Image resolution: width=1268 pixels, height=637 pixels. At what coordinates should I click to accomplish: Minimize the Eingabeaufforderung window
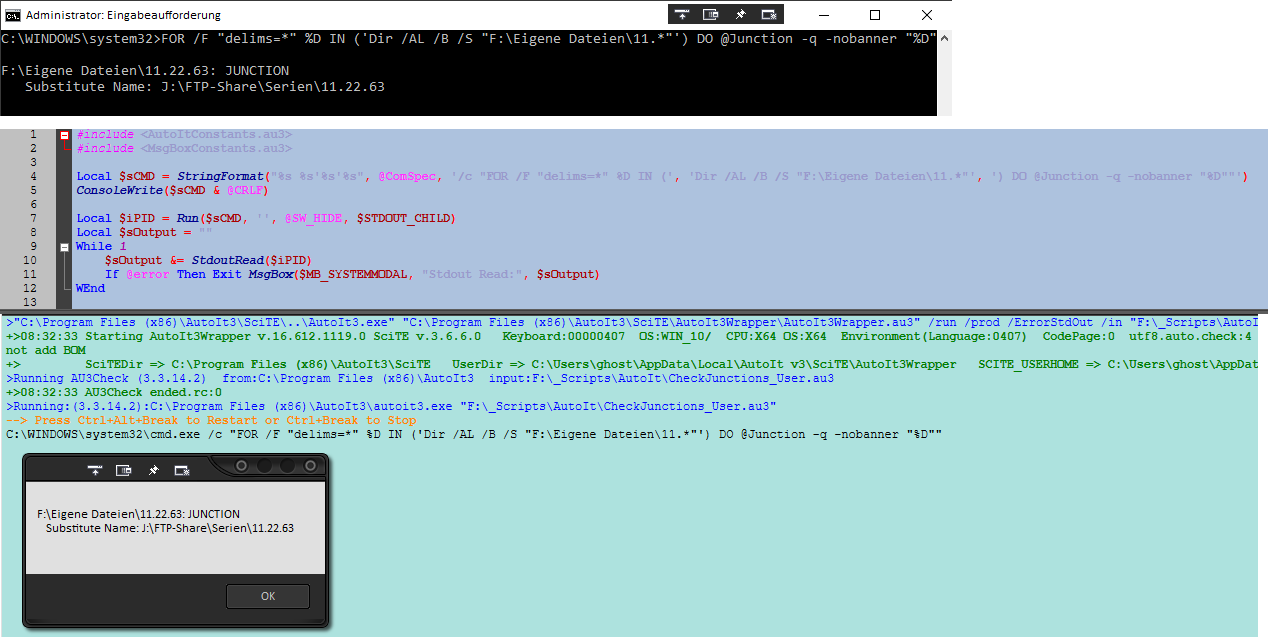[x=829, y=15]
